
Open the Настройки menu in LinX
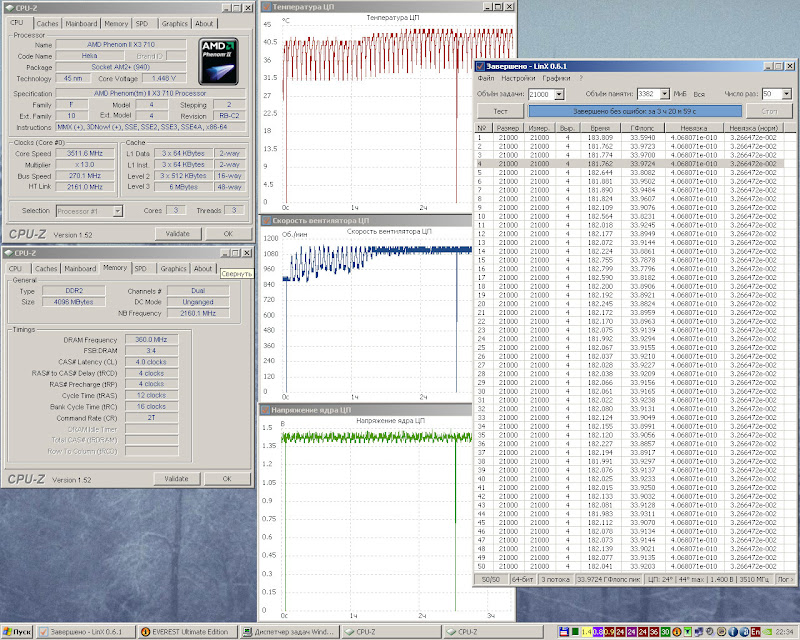pos(517,78)
